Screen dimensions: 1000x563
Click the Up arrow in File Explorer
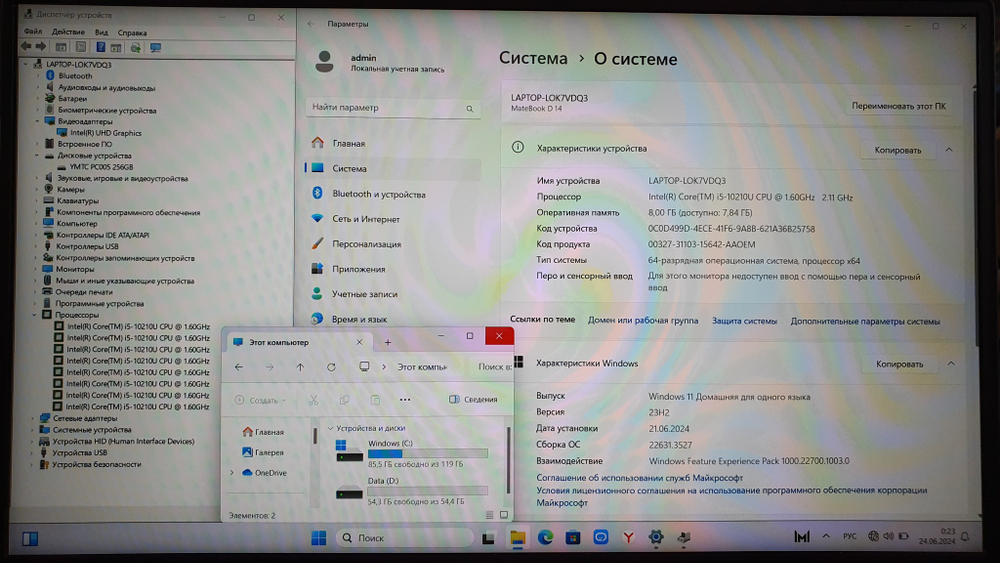click(300, 367)
